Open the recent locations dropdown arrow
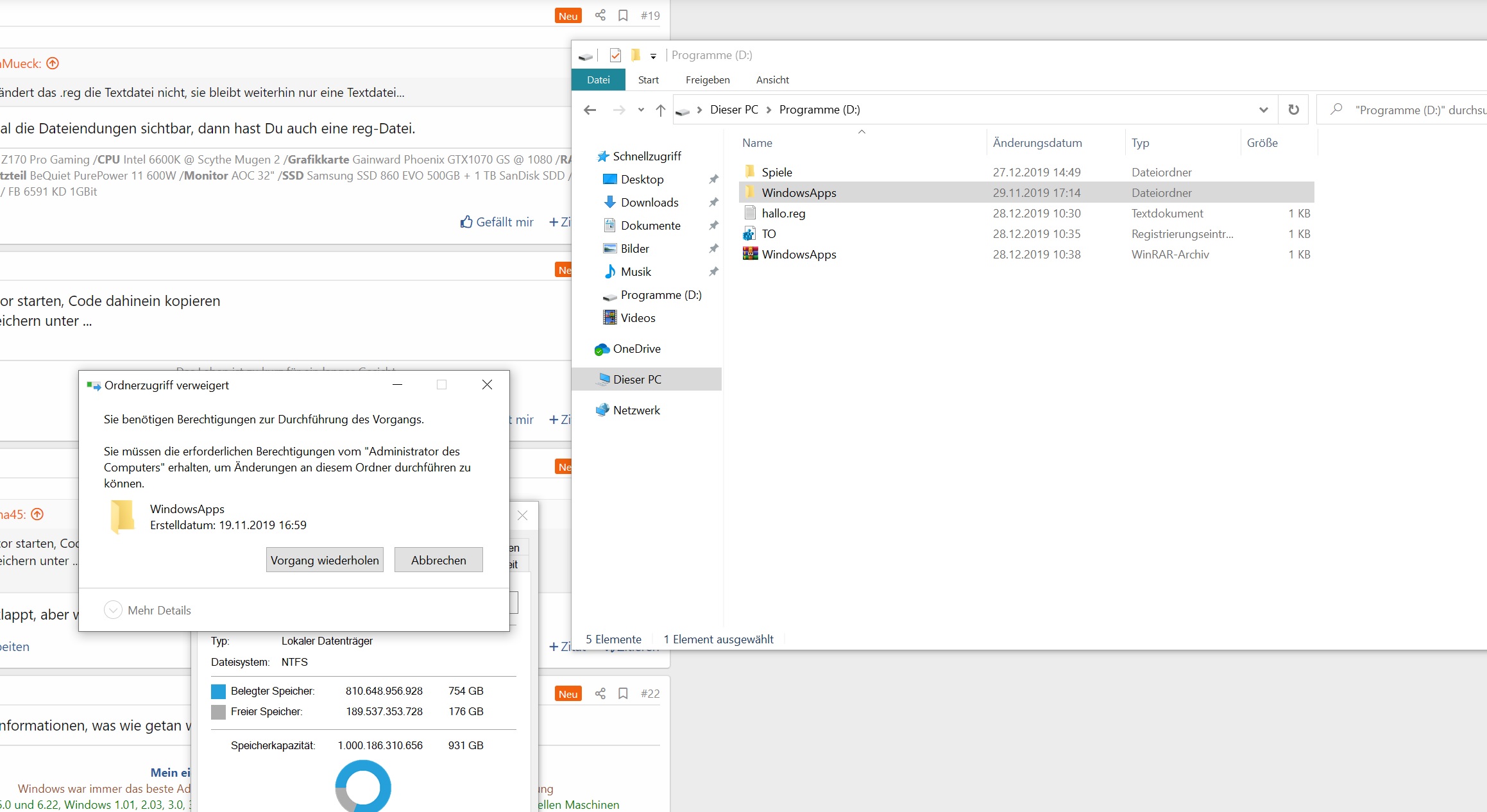Screen dimensions: 1487x812 pos(640,110)
